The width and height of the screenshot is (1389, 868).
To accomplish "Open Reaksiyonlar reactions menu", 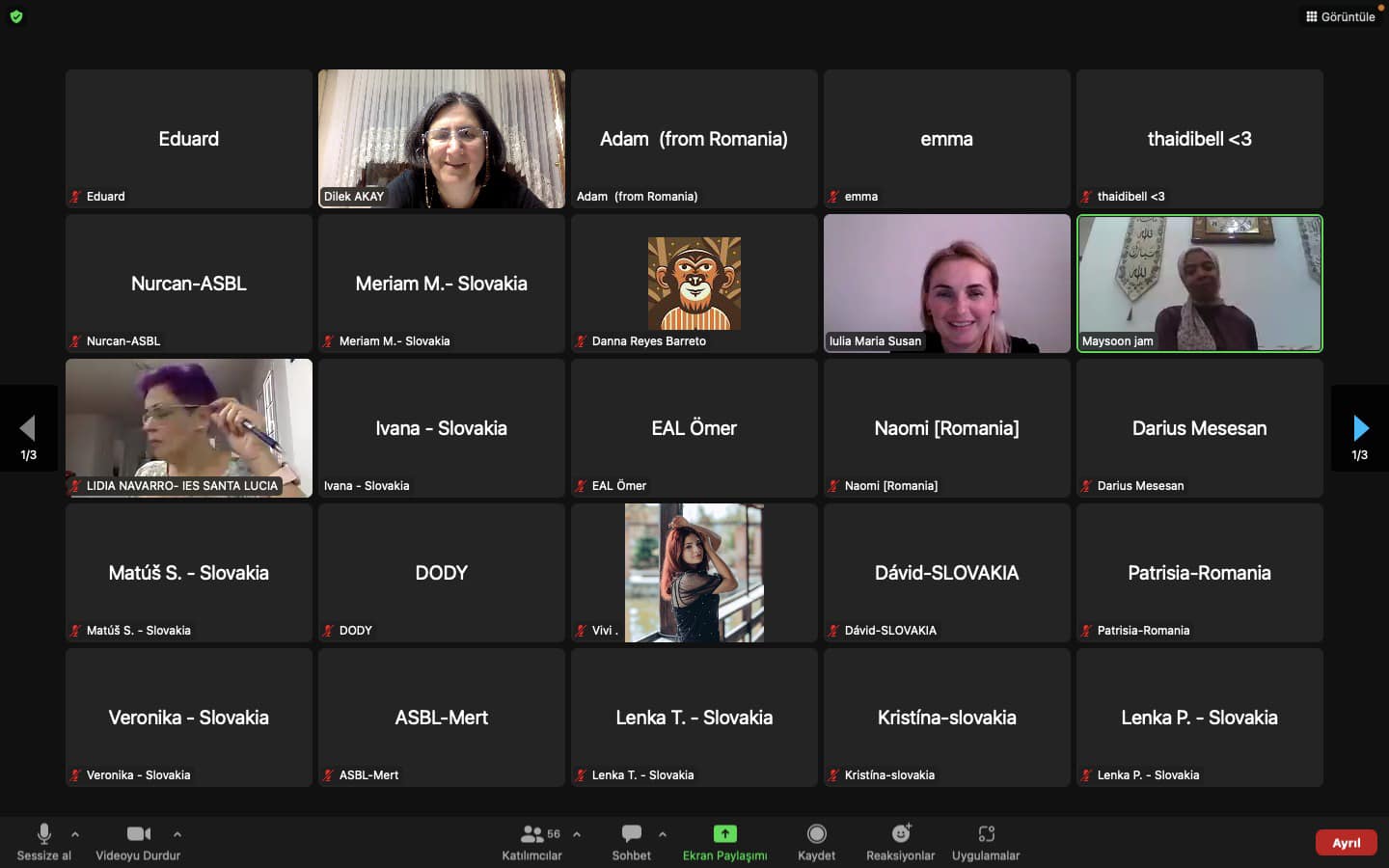I will (900, 840).
